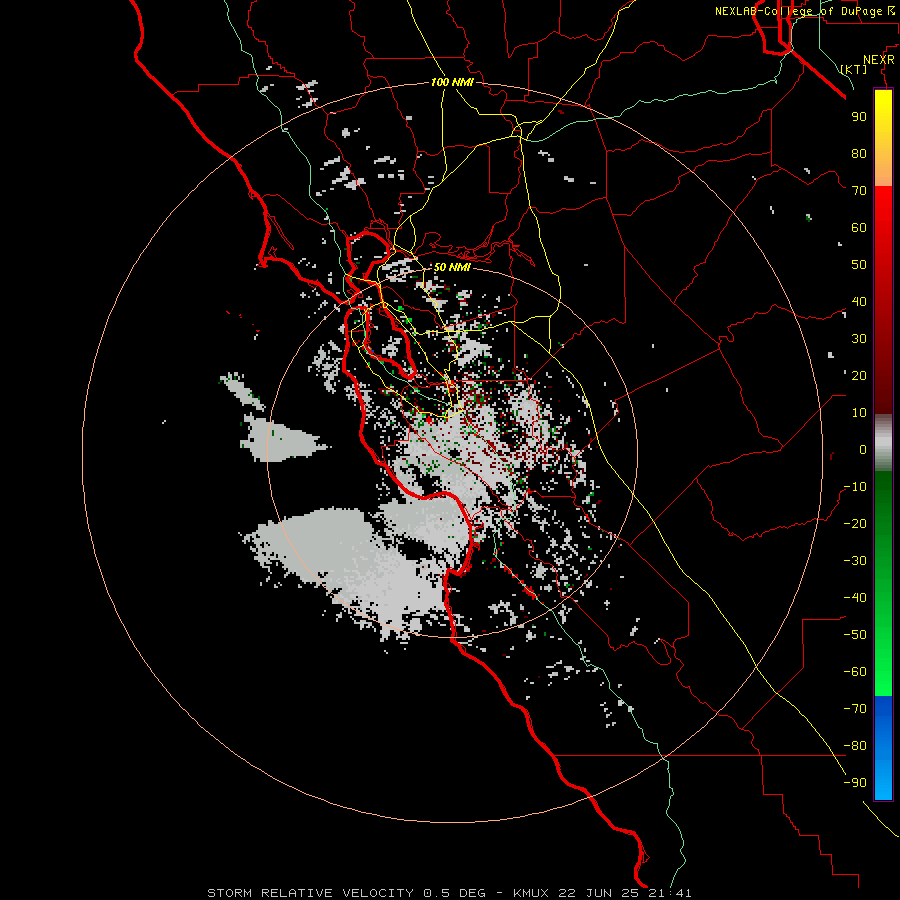Click the -30 scale value
The height and width of the screenshot is (900, 900).
[855, 561]
